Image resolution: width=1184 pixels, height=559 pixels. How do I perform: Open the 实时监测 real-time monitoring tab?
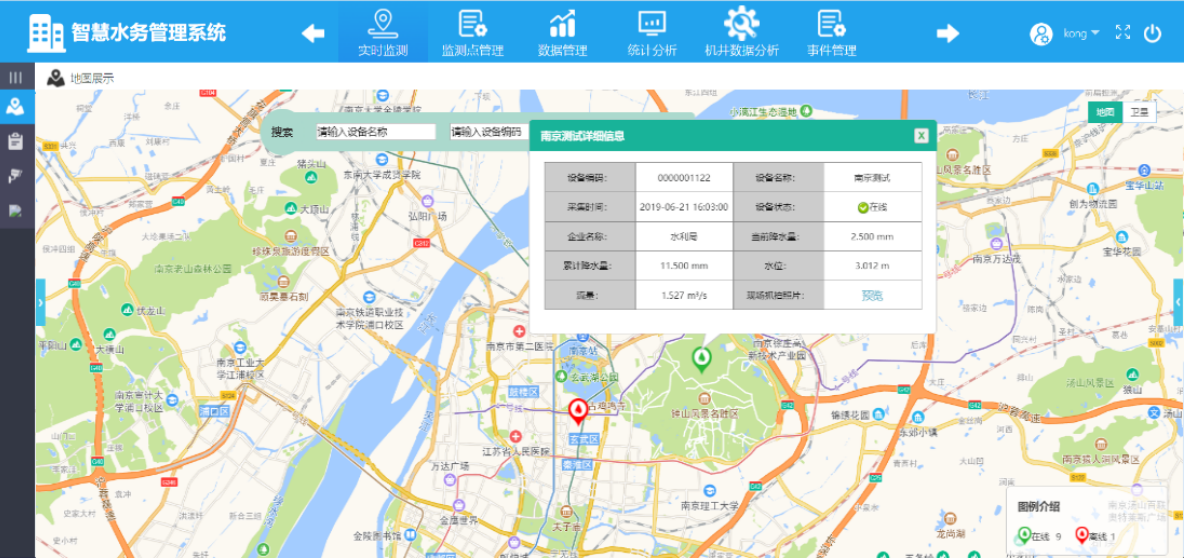pyautogui.click(x=382, y=32)
